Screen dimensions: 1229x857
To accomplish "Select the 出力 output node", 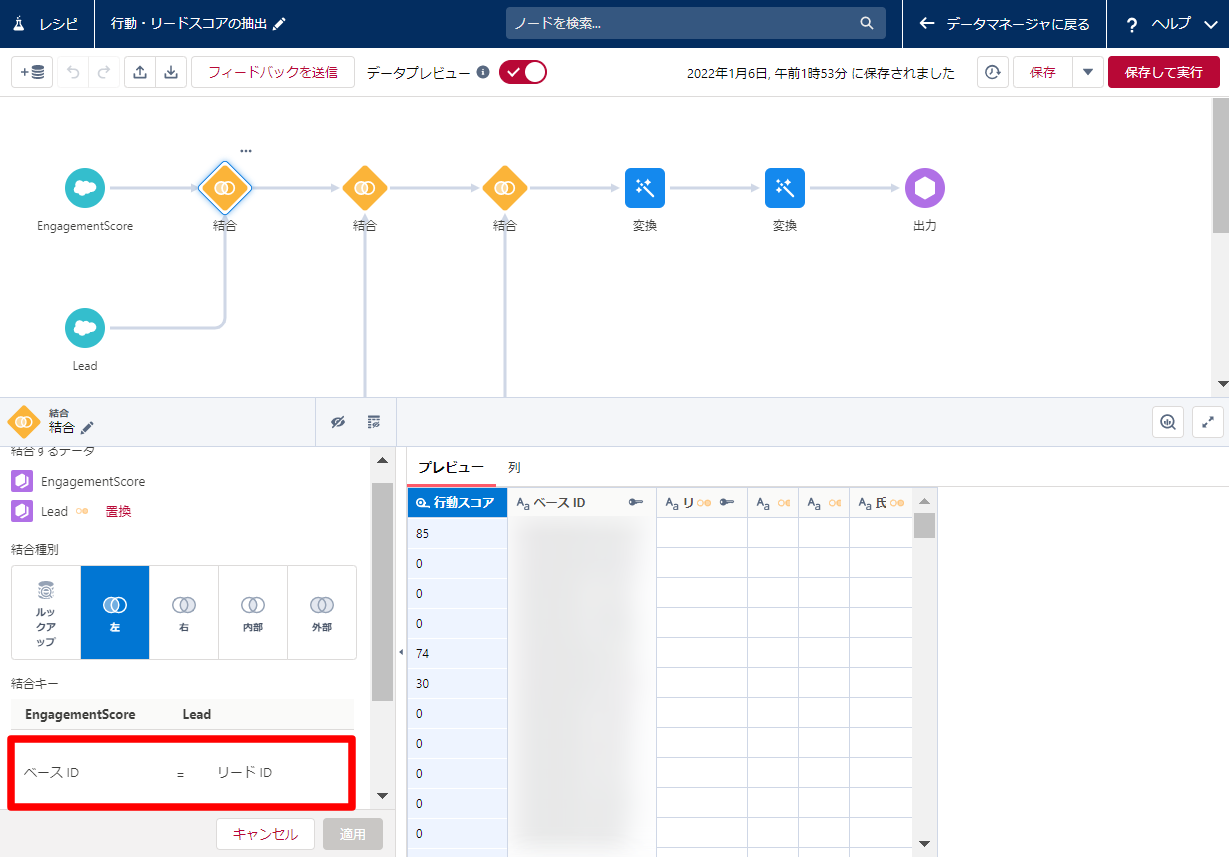I will (x=924, y=188).
